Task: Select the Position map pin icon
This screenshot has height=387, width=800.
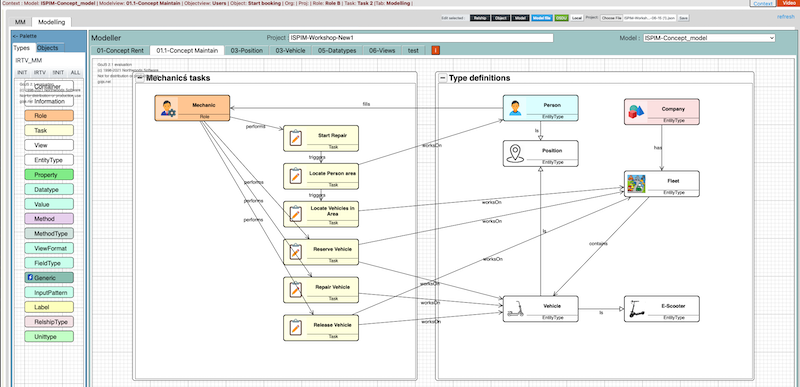Action: [515, 153]
